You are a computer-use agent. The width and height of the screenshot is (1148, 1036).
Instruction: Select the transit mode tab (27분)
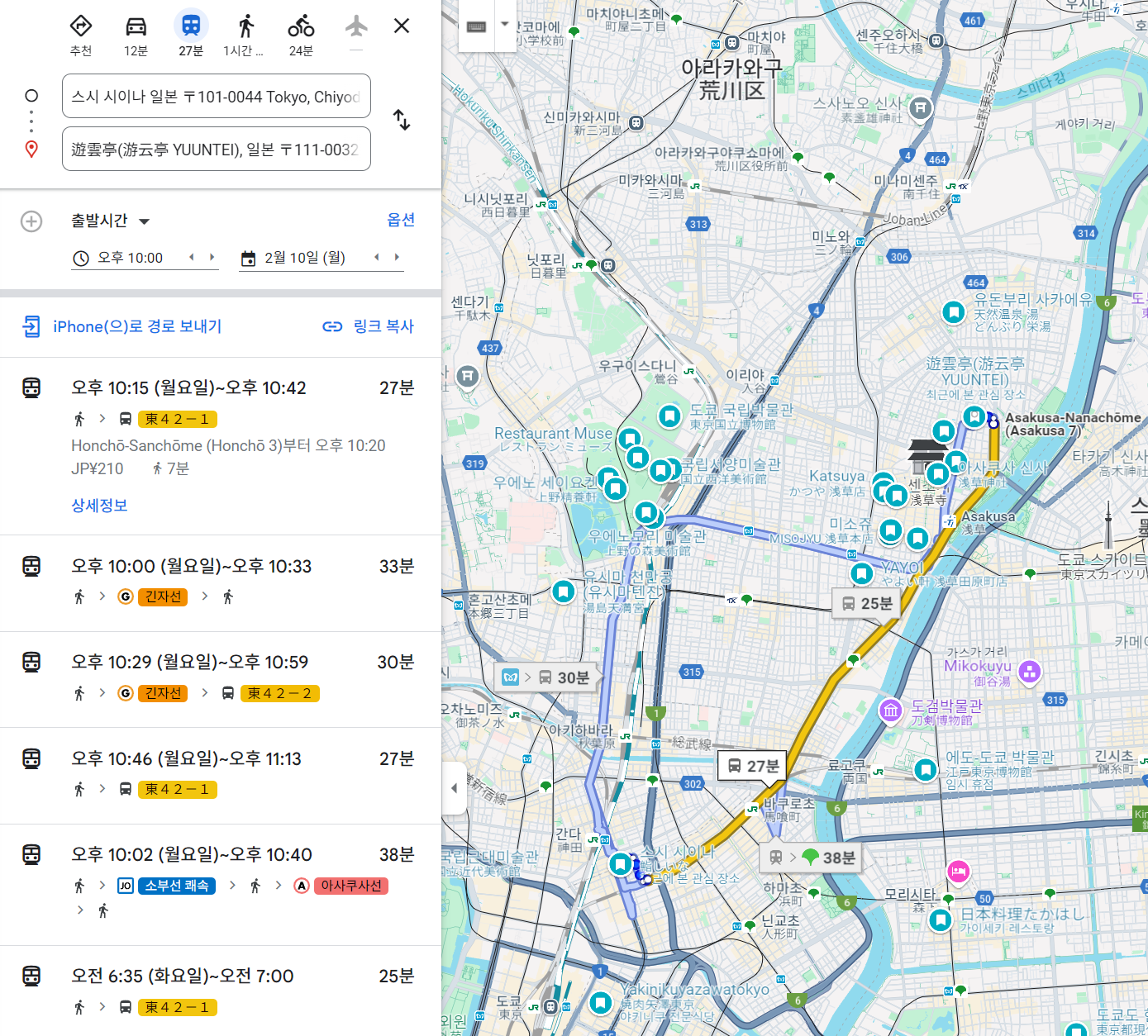pos(191,36)
